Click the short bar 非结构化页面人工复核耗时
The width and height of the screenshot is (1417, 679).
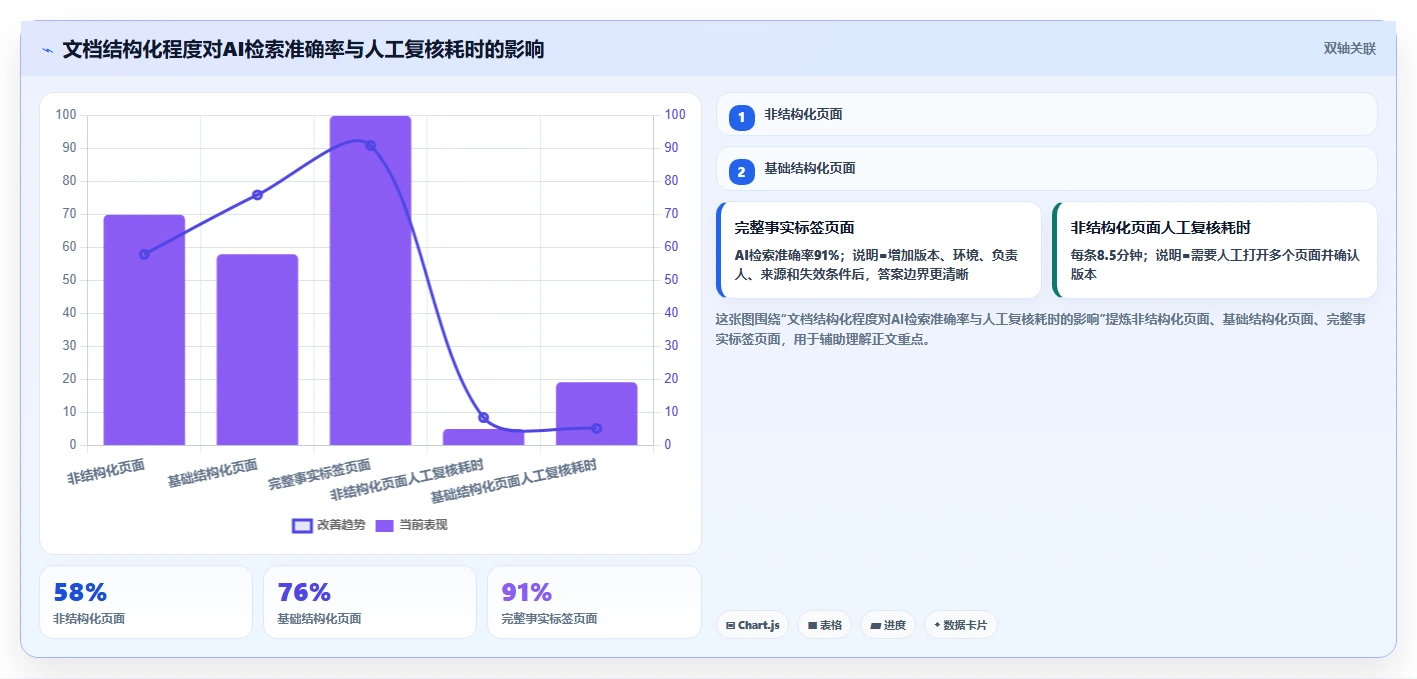(x=483, y=437)
